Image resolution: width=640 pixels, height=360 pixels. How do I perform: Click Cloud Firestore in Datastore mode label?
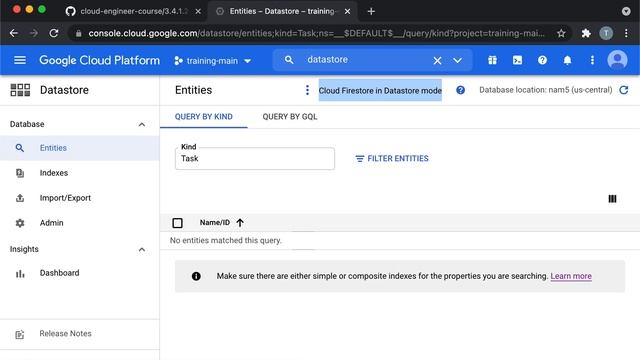[x=380, y=90]
